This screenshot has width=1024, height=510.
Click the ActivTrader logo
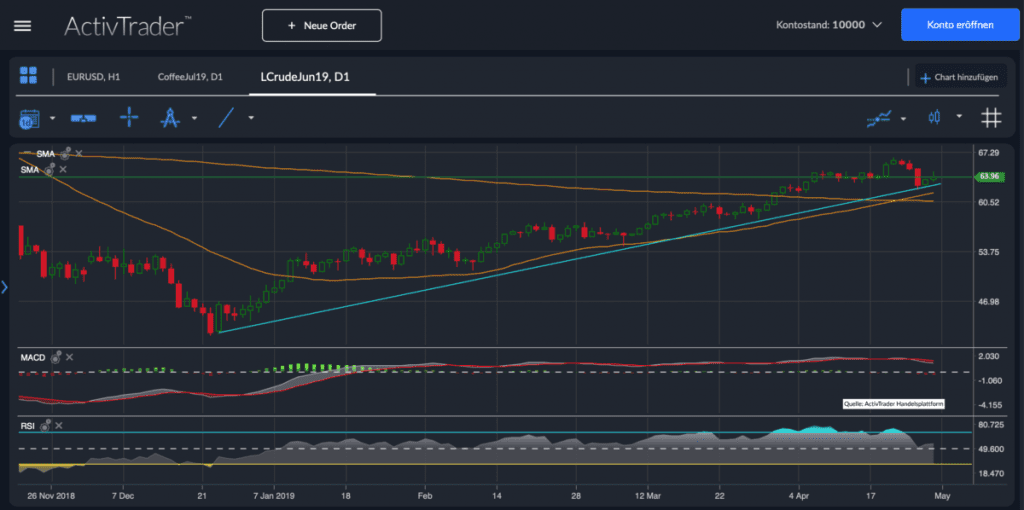pos(127,25)
